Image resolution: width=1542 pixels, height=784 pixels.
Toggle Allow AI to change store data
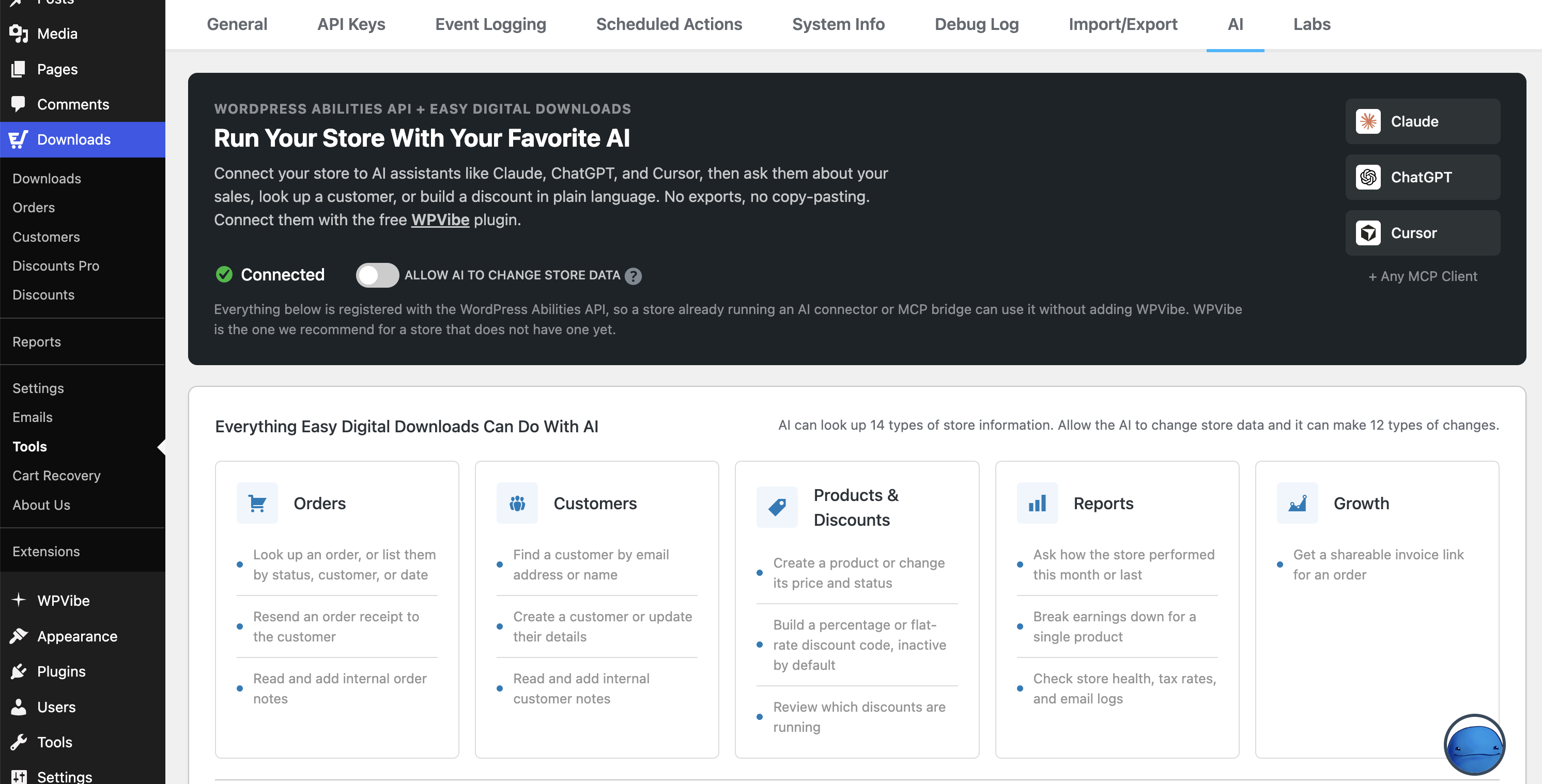(377, 275)
